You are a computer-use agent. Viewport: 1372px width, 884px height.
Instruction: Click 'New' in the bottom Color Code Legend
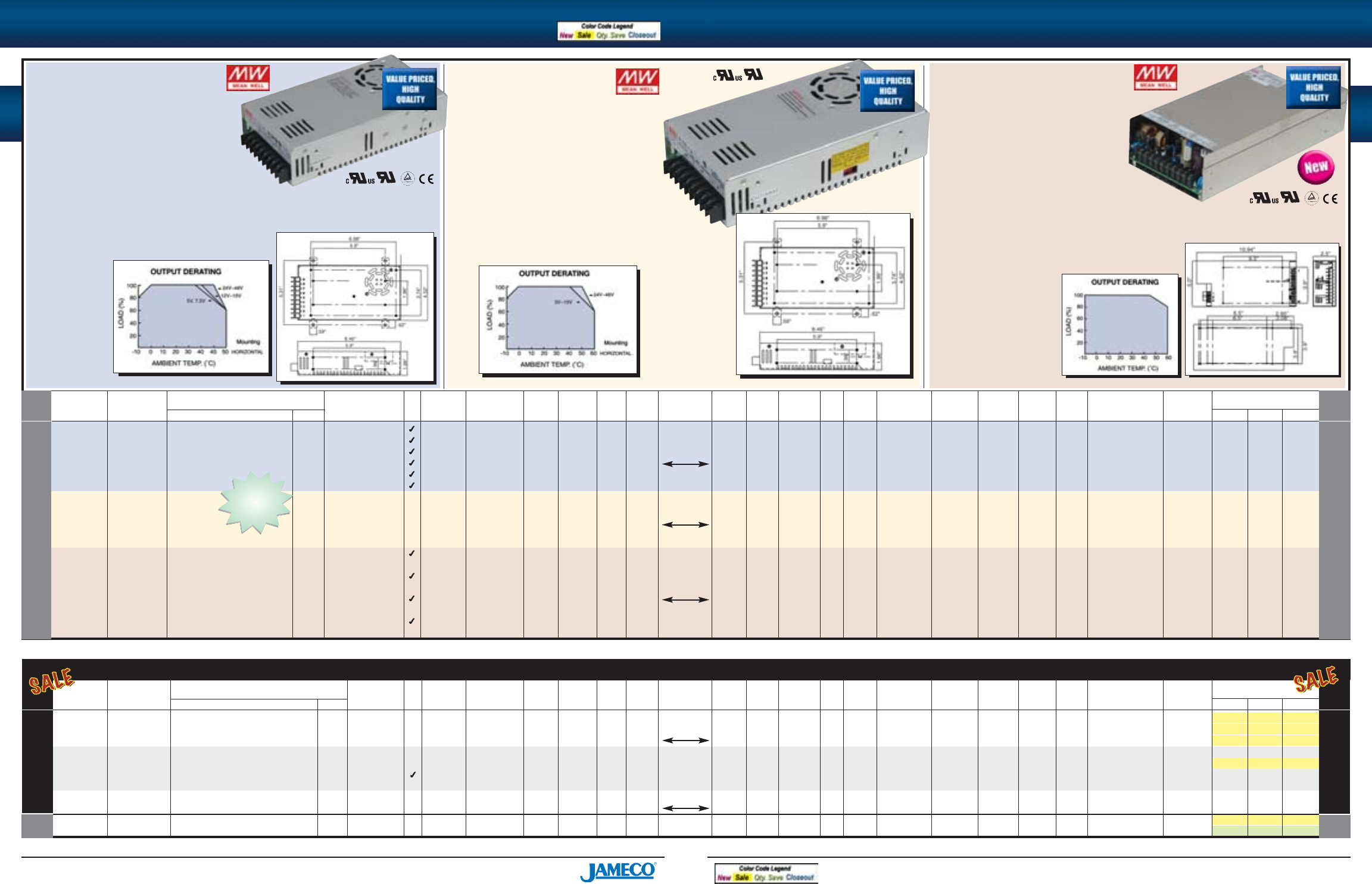coord(724,877)
